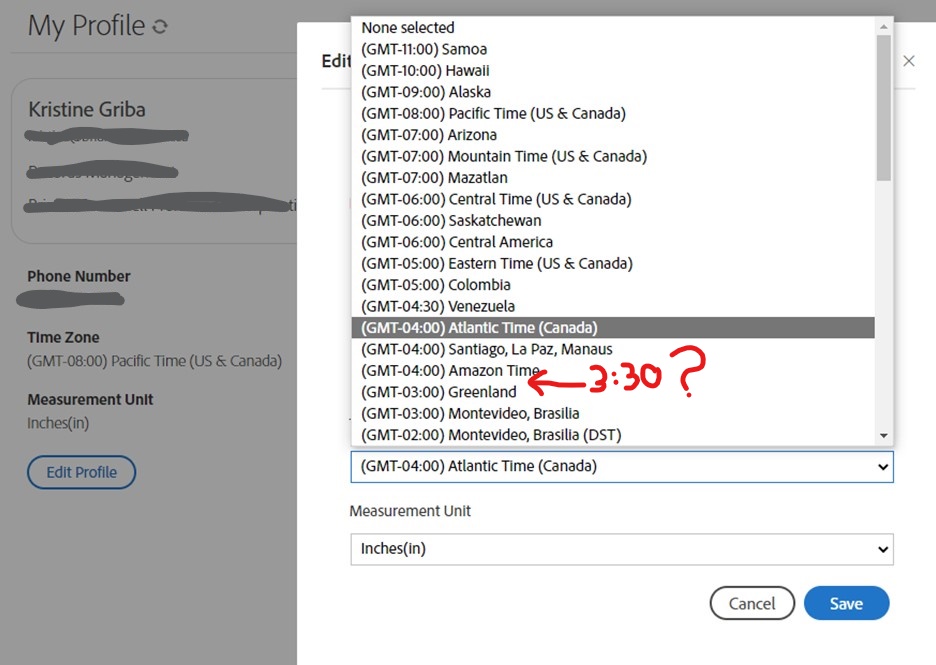
Task: Close the Edit Profile dialog
Action: pyautogui.click(x=908, y=60)
